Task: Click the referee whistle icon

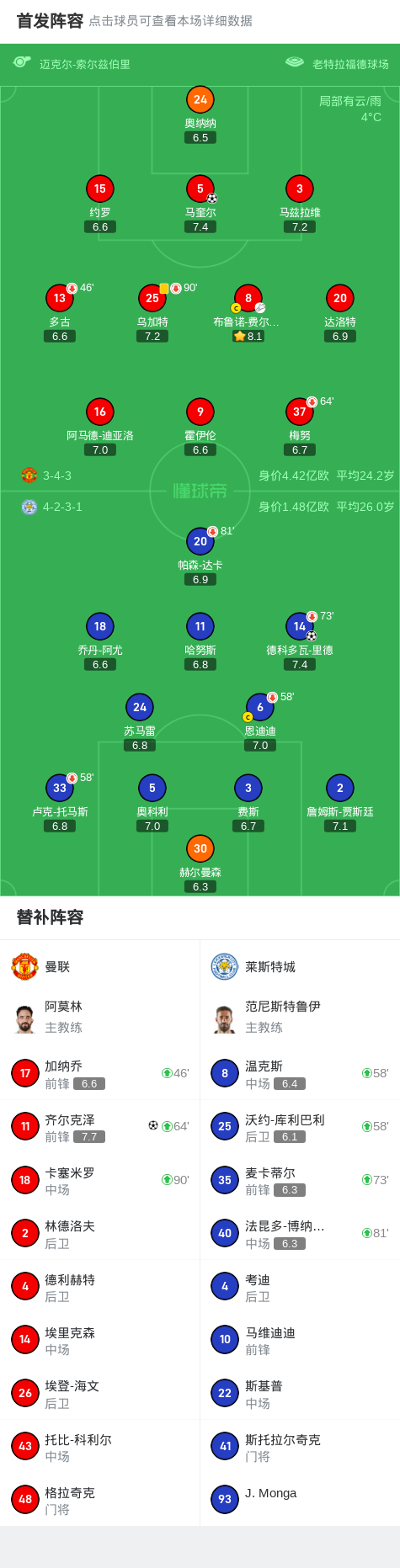Action: 22,61
